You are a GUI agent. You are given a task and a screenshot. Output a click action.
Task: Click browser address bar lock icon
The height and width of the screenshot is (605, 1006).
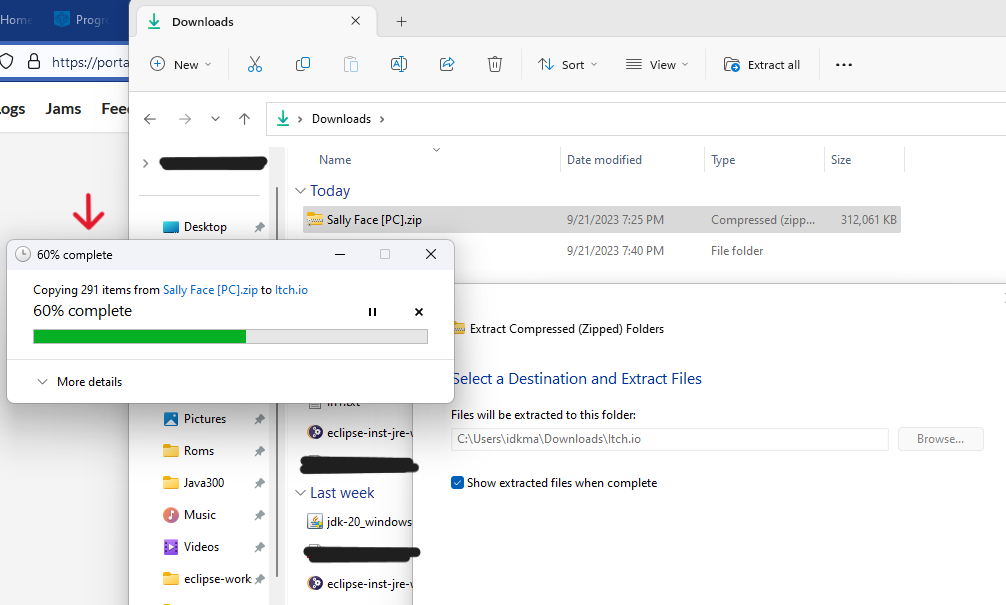coord(34,62)
